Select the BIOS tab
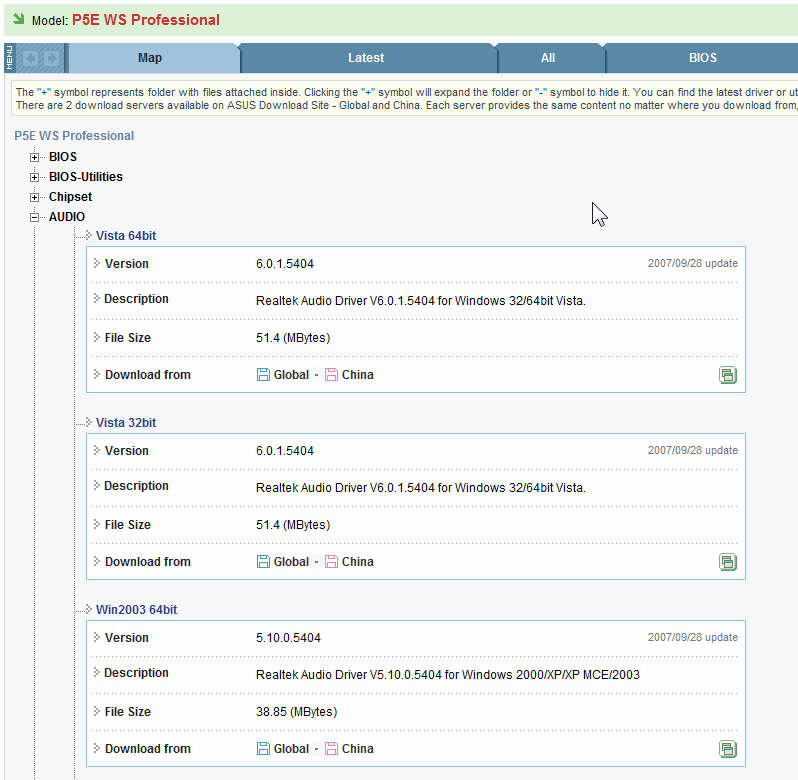The width and height of the screenshot is (798, 780). coord(702,58)
